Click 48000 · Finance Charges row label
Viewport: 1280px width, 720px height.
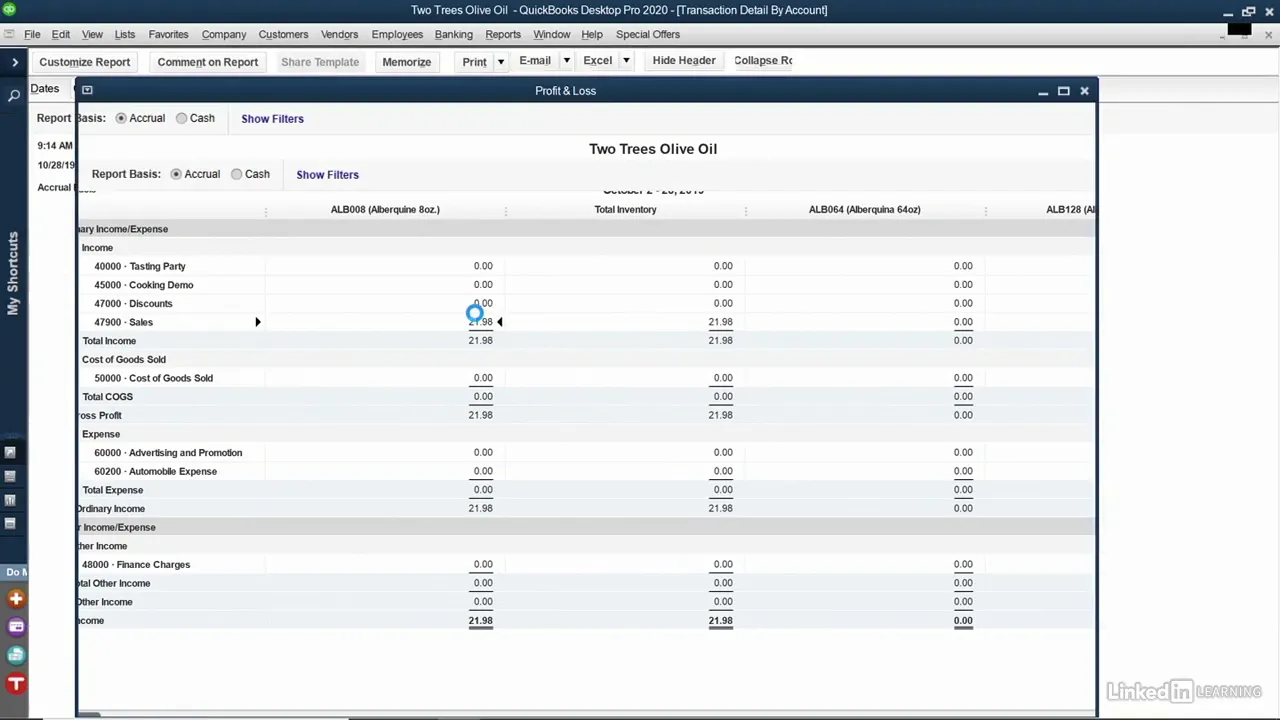tap(136, 565)
